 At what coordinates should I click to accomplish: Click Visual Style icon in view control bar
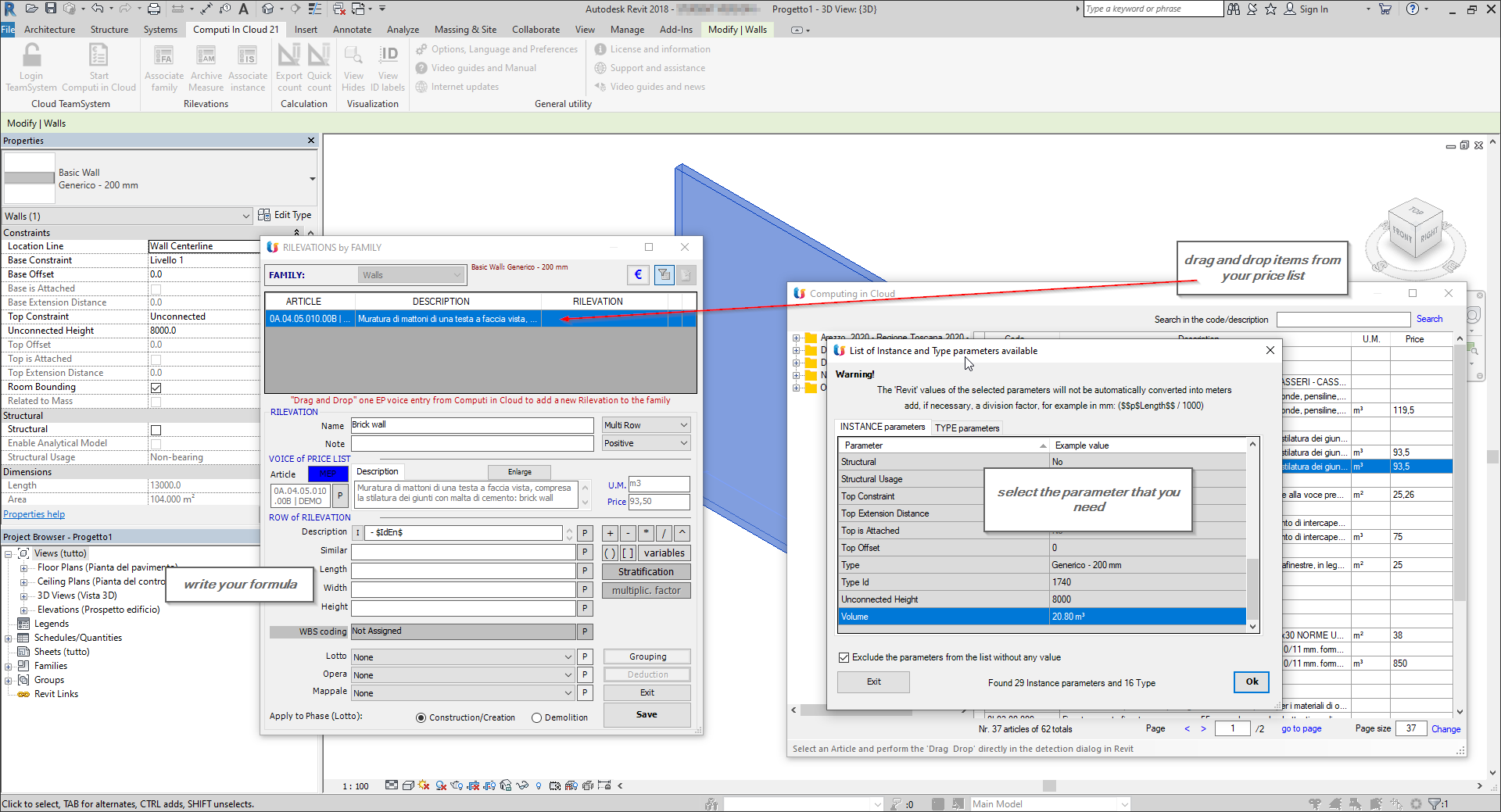[x=407, y=785]
